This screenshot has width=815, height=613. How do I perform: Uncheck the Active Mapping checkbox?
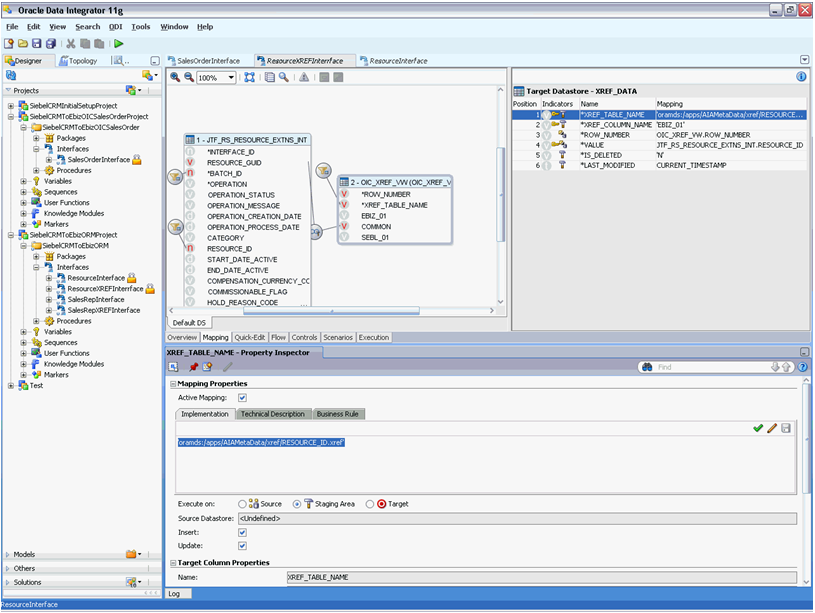[x=242, y=398]
